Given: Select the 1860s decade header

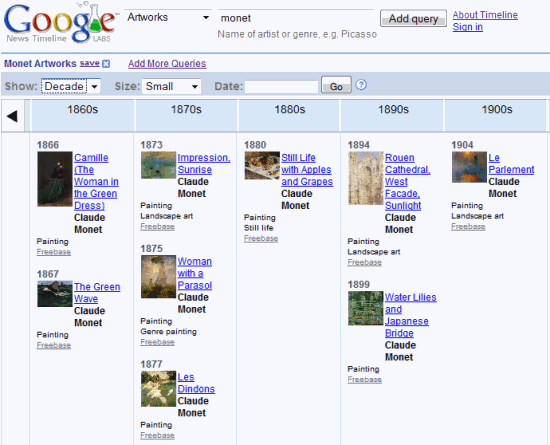Looking at the screenshot, I should coord(82,115).
